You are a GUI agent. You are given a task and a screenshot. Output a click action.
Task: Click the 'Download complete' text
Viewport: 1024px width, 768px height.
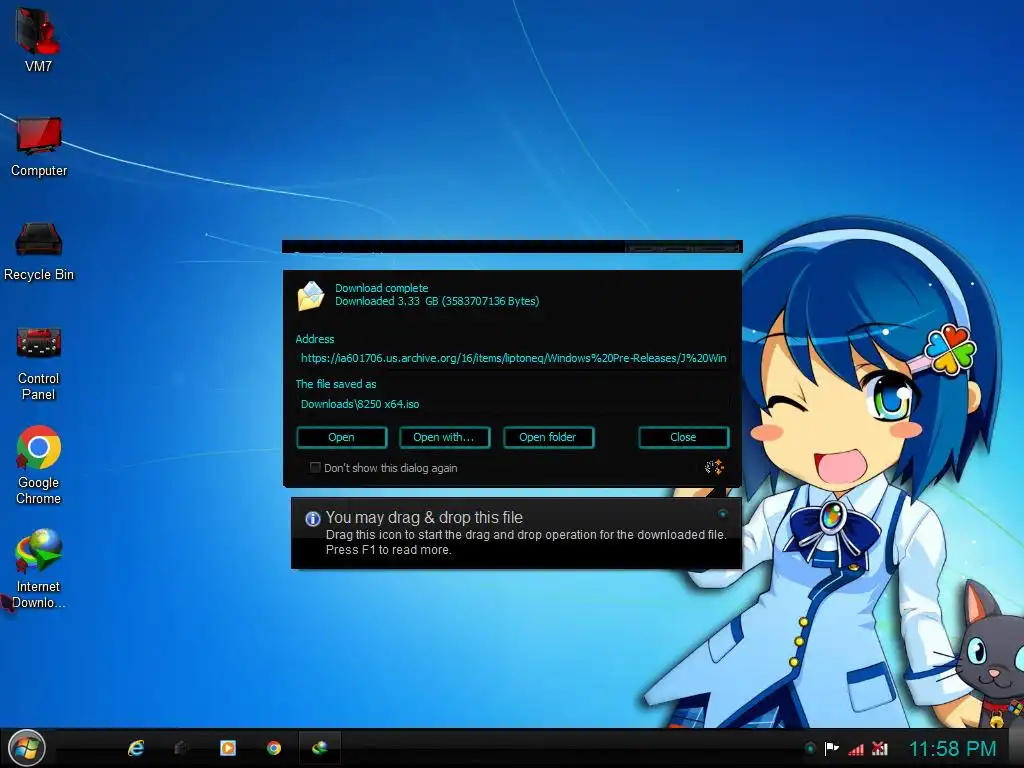[x=381, y=288]
